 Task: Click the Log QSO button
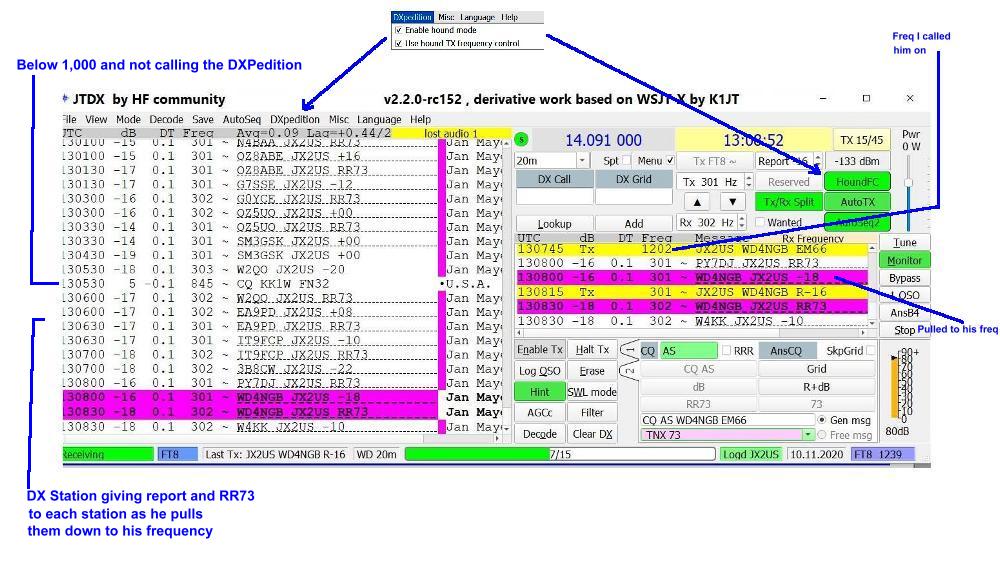pyautogui.click(x=540, y=371)
